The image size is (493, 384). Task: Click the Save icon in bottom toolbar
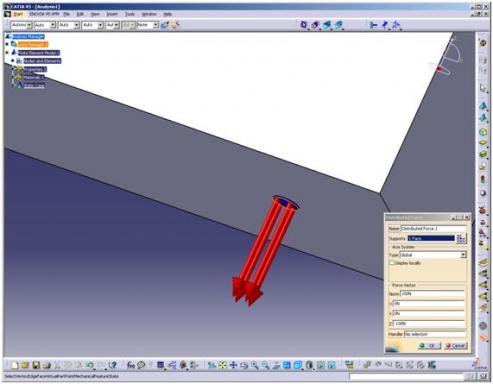(x=36, y=365)
